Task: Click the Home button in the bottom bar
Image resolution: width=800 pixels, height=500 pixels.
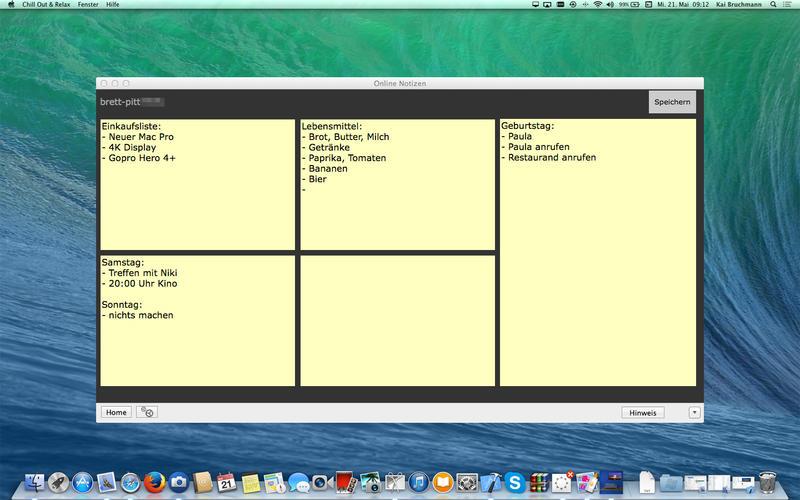Action: click(116, 412)
